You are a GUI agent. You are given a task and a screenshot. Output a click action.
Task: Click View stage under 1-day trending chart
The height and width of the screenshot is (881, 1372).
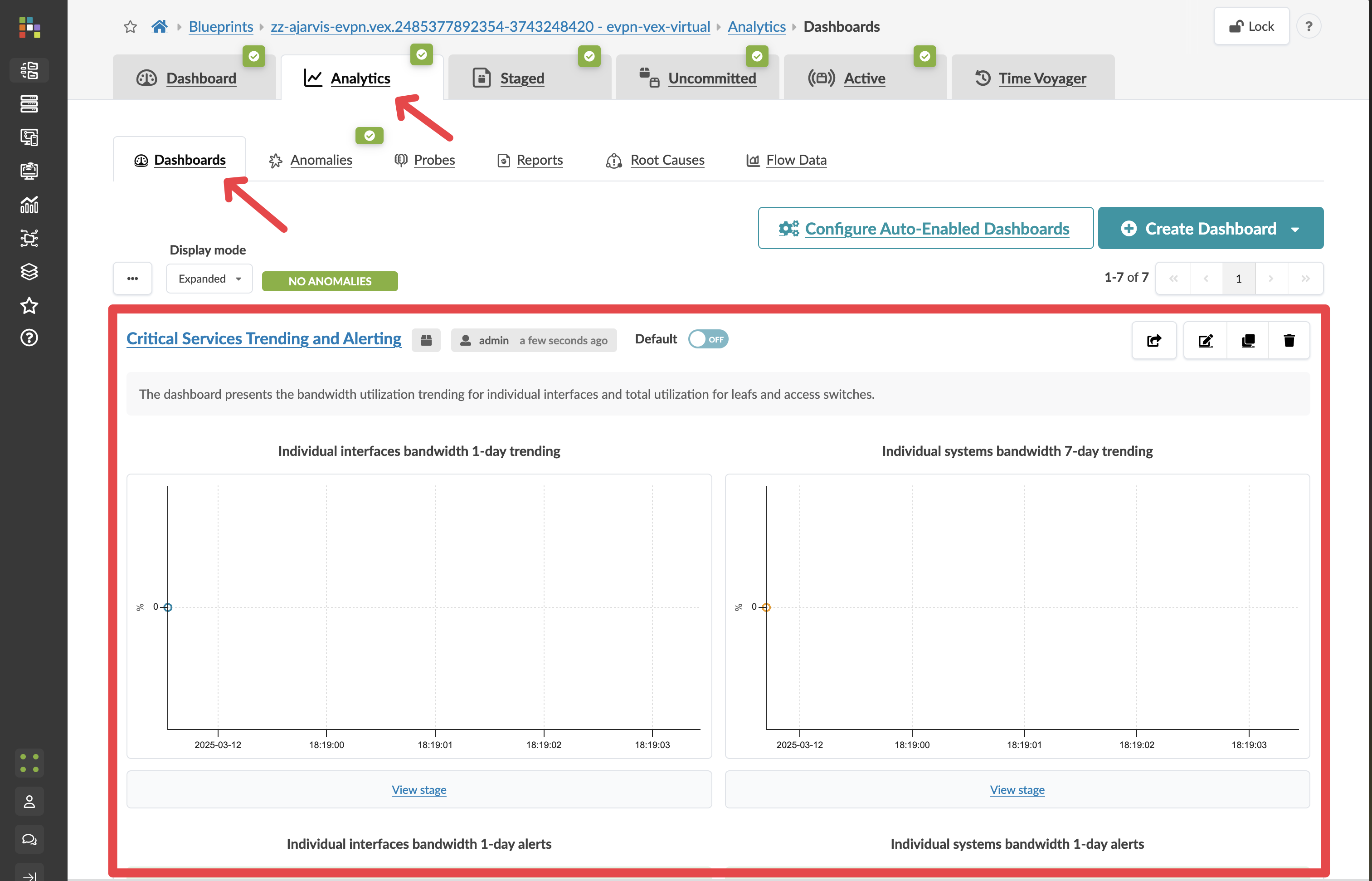coord(418,789)
